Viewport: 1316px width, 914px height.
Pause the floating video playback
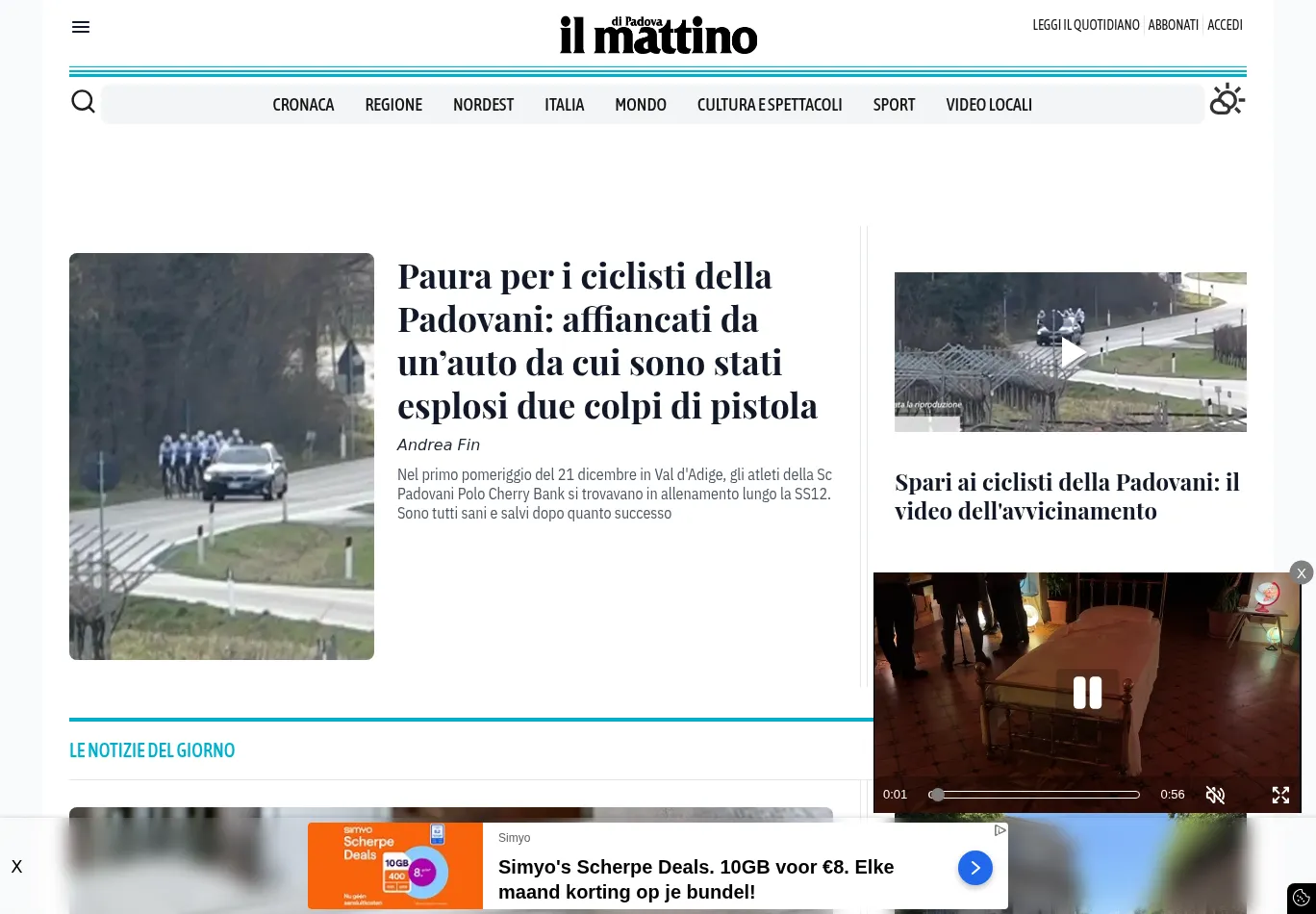pos(1087,692)
